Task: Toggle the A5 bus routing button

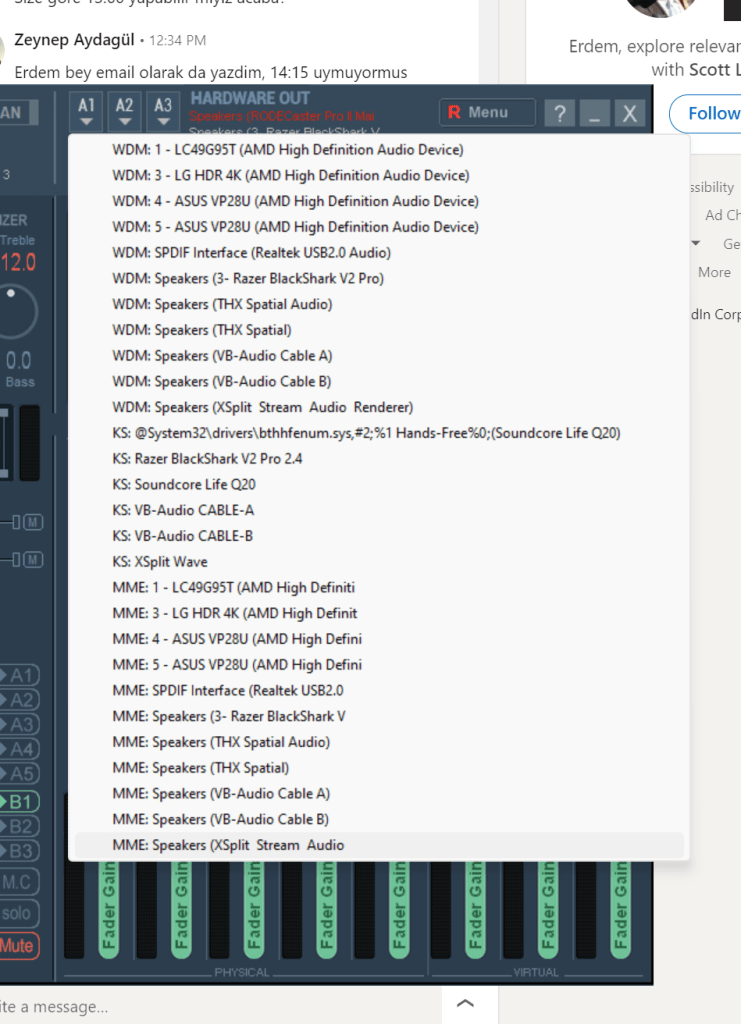Action: [20, 775]
